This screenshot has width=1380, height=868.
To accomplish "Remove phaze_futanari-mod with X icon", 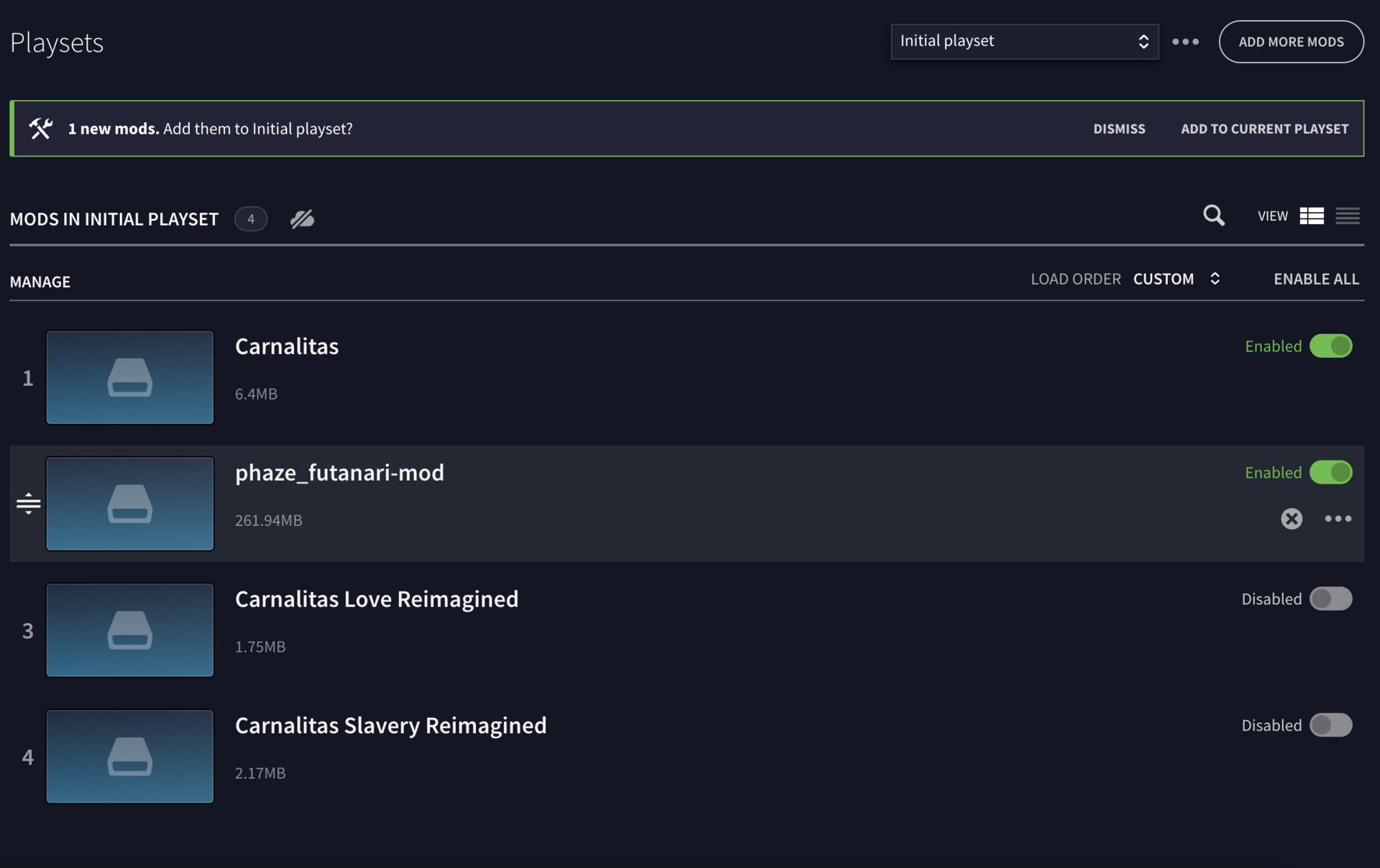I will pyautogui.click(x=1292, y=519).
